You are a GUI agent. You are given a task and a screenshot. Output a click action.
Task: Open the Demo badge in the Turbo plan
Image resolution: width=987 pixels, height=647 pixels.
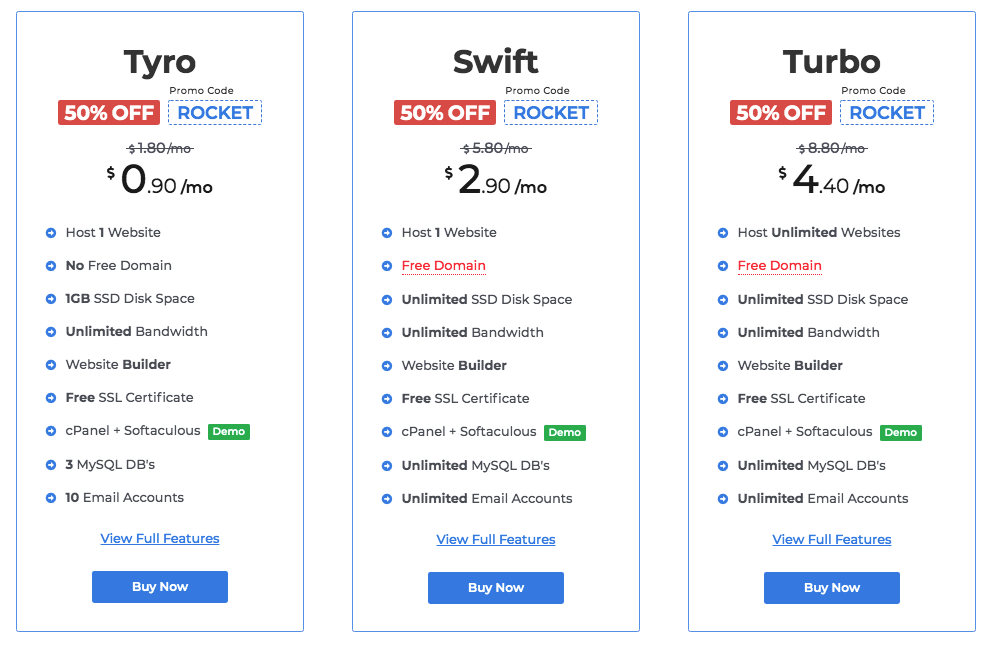point(900,433)
